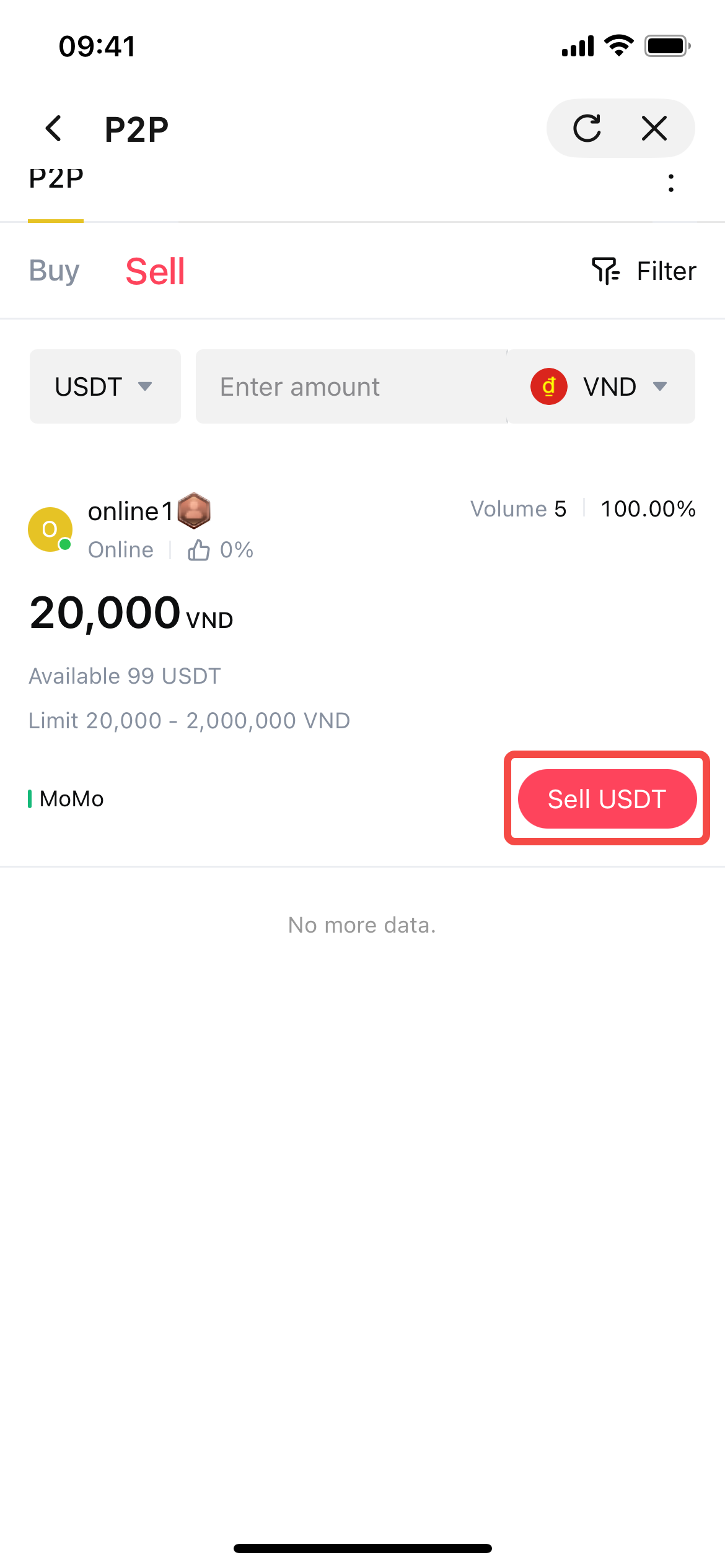The width and height of the screenshot is (725, 1568).
Task: Refresh the P2P page
Action: [x=587, y=129]
